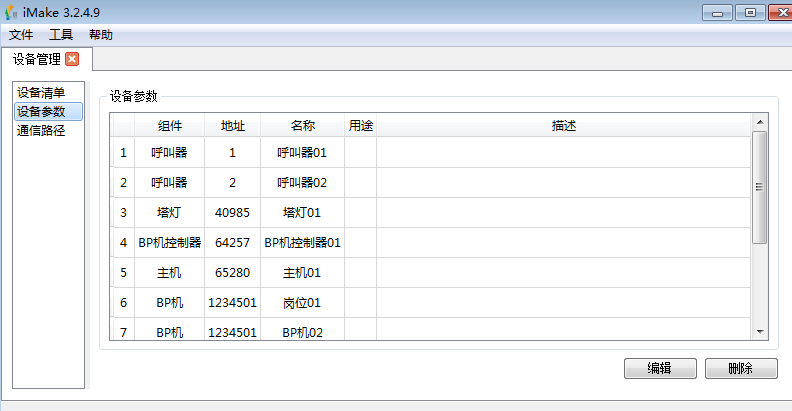The height and width of the screenshot is (411, 792).
Task: Click the 地址 column header
Action: pos(232,126)
